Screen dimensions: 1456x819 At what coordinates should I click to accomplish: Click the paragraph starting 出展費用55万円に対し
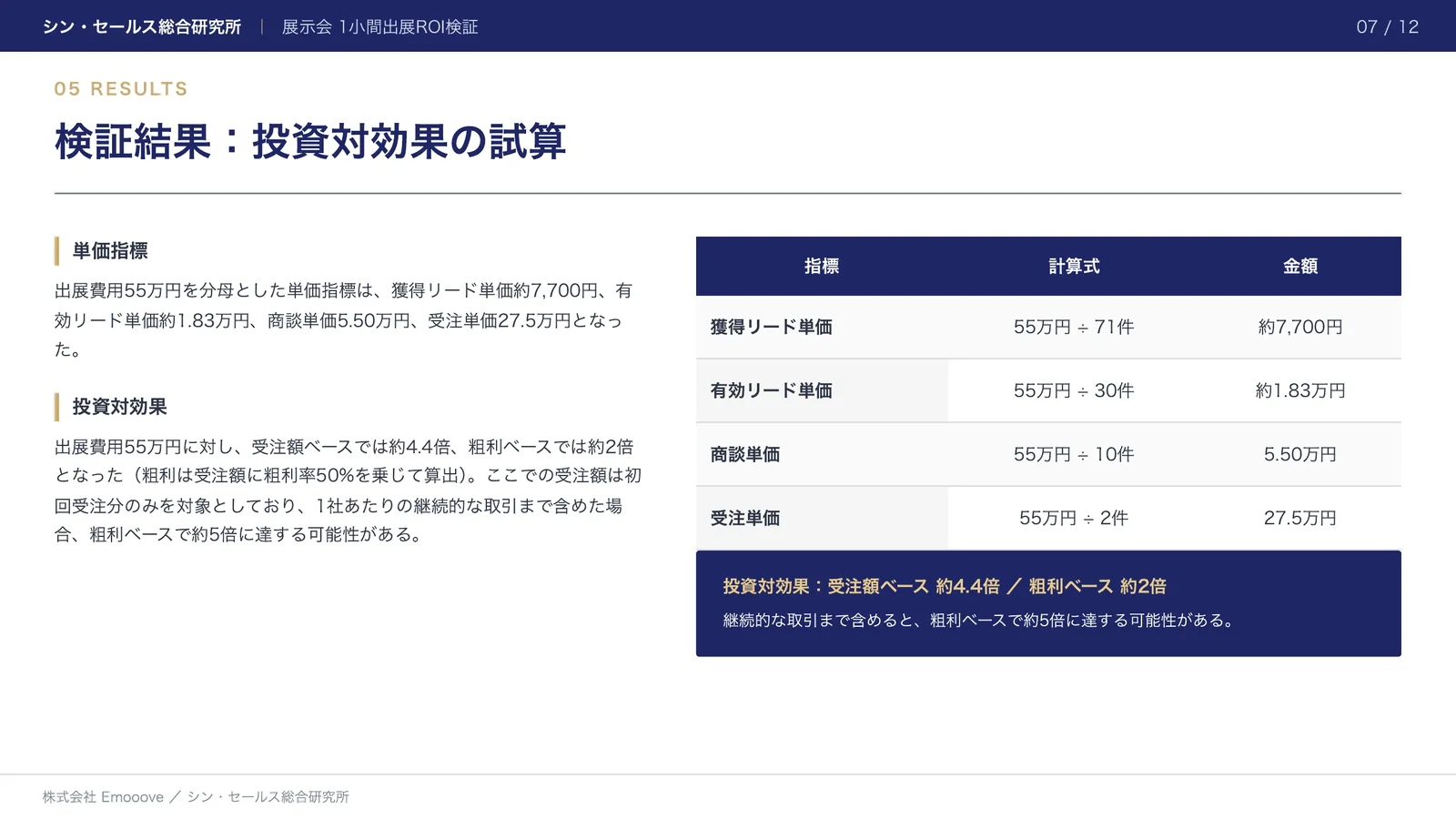tap(348, 490)
